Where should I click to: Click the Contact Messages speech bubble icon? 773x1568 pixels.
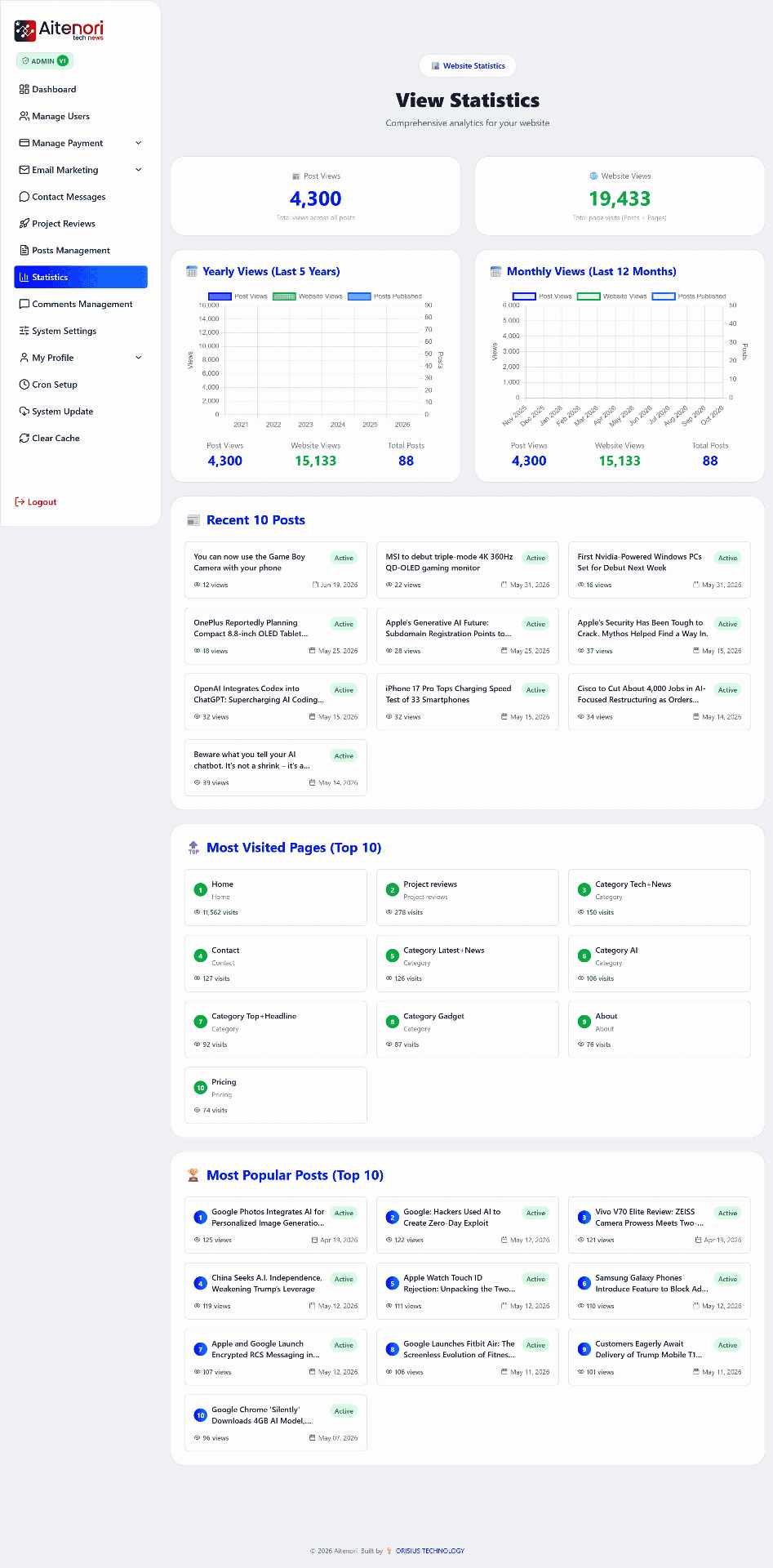pos(24,197)
